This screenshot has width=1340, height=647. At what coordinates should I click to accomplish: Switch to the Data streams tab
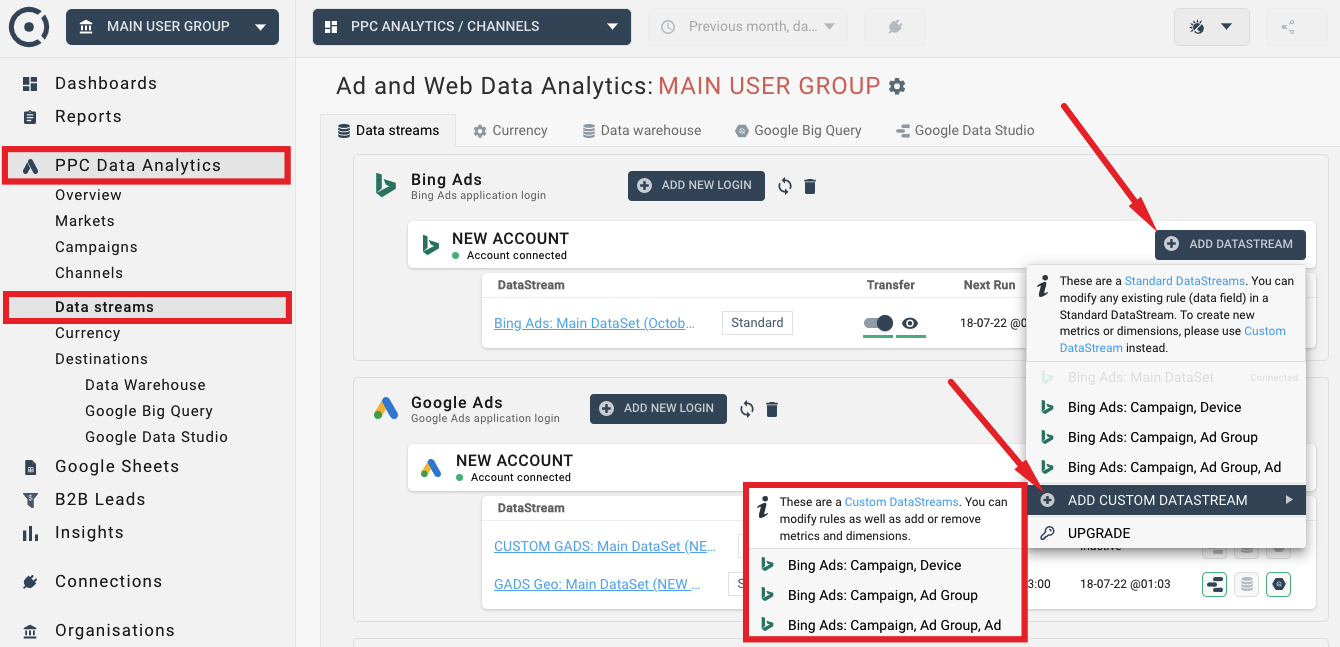pyautogui.click(x=388, y=130)
